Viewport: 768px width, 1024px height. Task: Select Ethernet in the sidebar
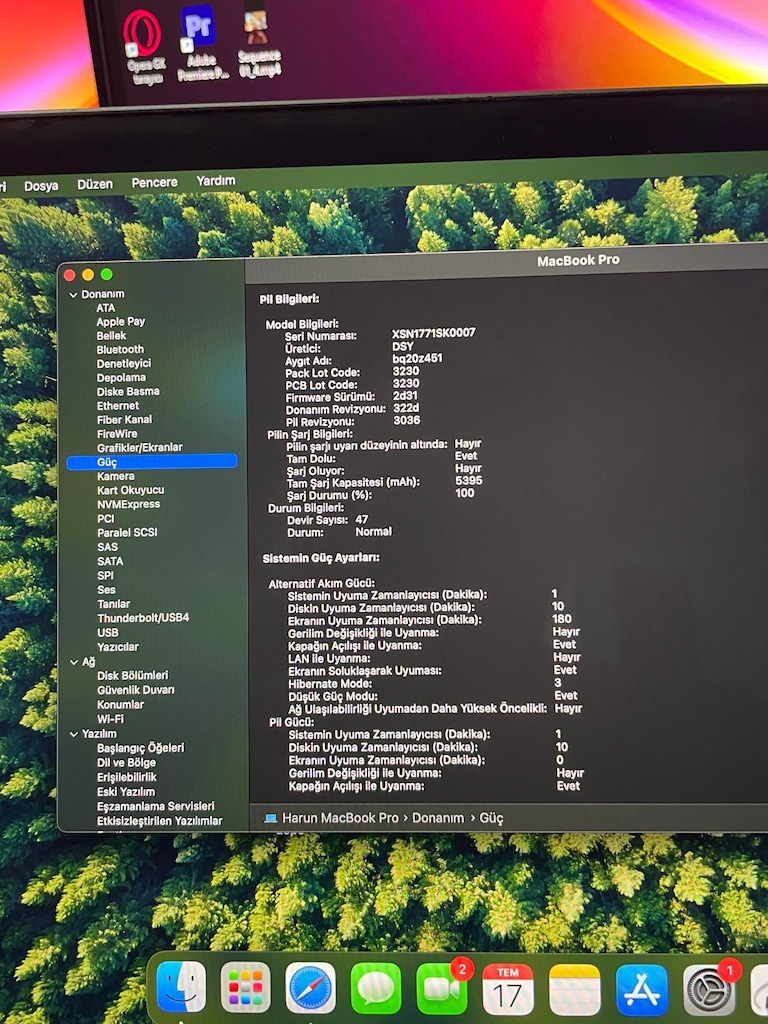pyautogui.click(x=118, y=406)
